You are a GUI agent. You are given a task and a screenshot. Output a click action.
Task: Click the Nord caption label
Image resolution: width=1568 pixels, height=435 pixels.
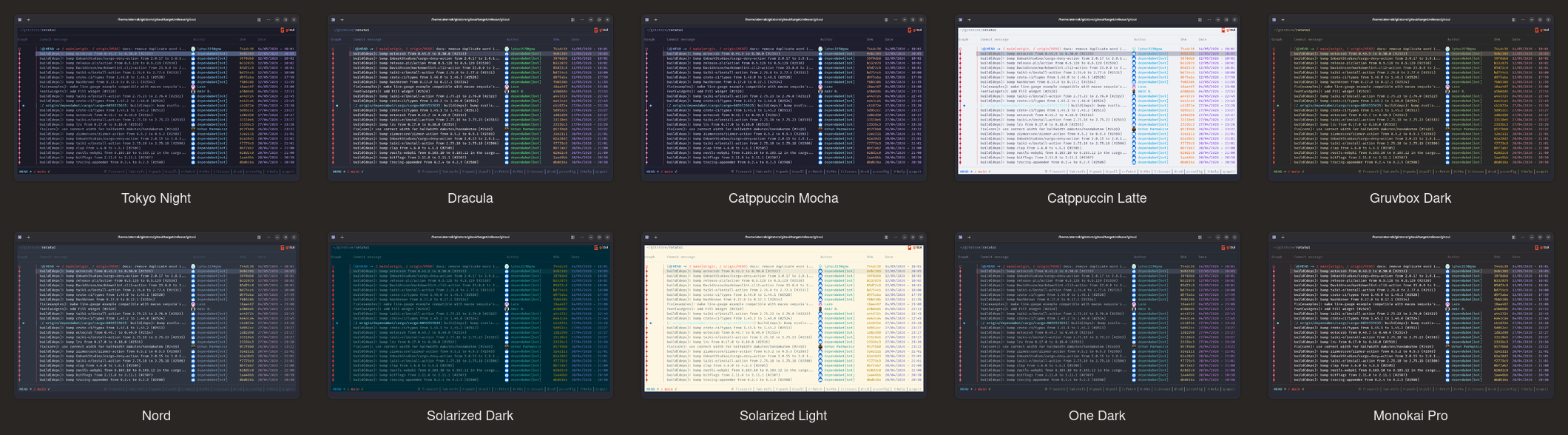click(x=156, y=416)
